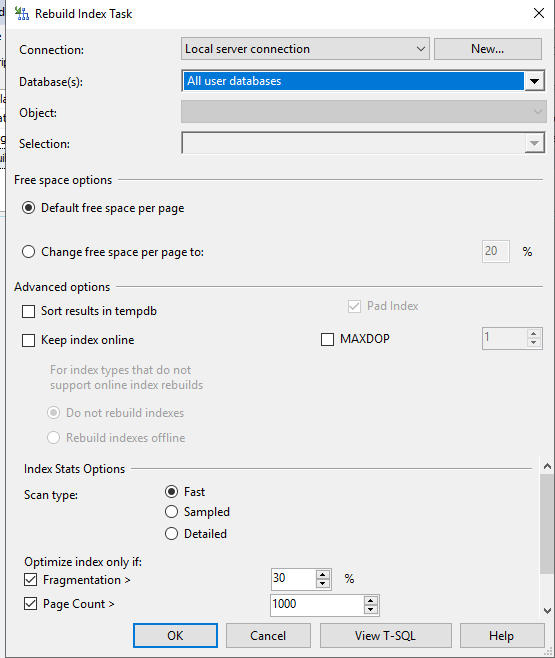
Task: Click the View T-SQL button
Action: (386, 636)
